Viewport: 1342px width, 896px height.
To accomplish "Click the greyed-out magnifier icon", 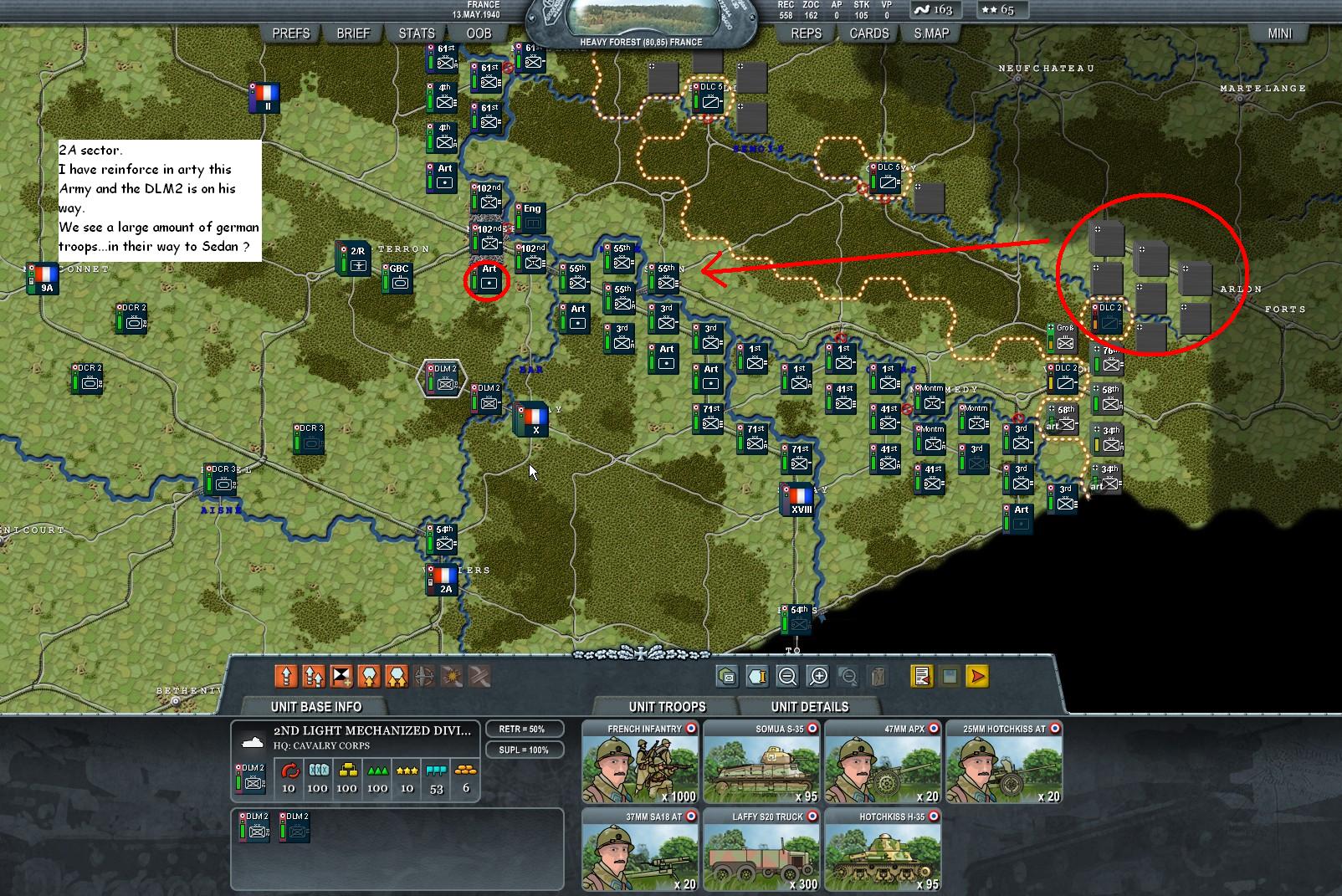I will pos(848,676).
